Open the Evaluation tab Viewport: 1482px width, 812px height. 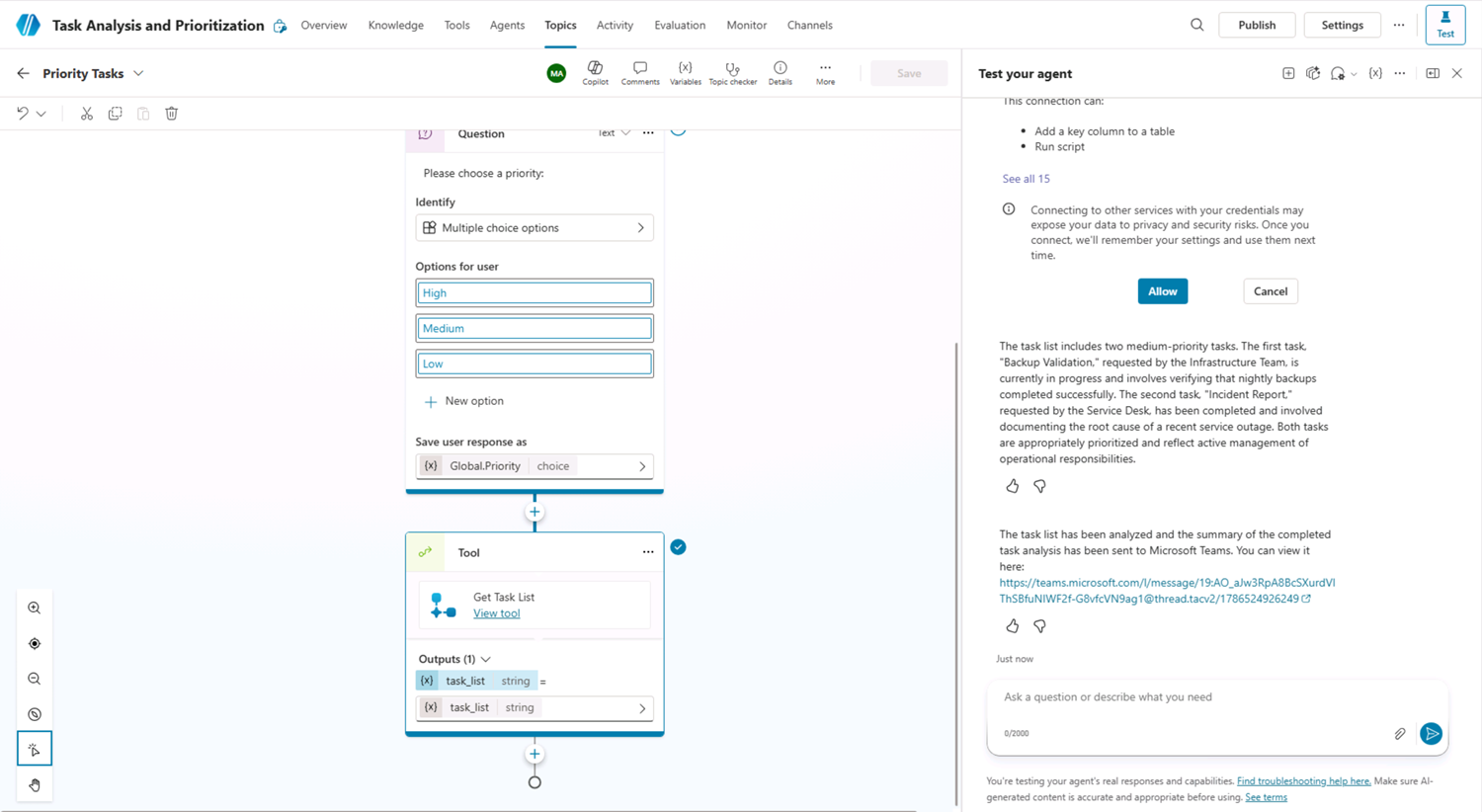(680, 25)
